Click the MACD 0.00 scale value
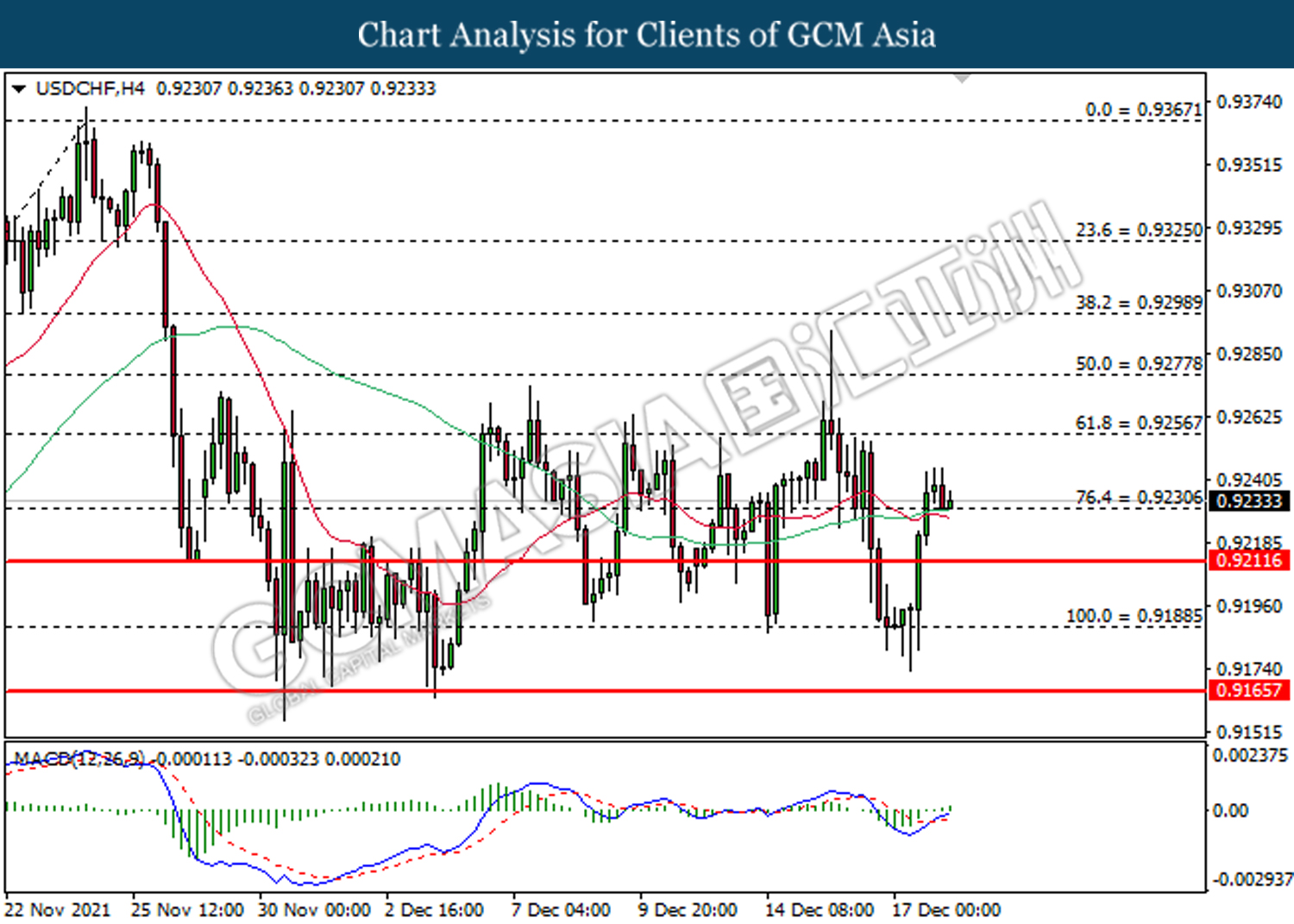The image size is (1294, 924). (x=1231, y=810)
